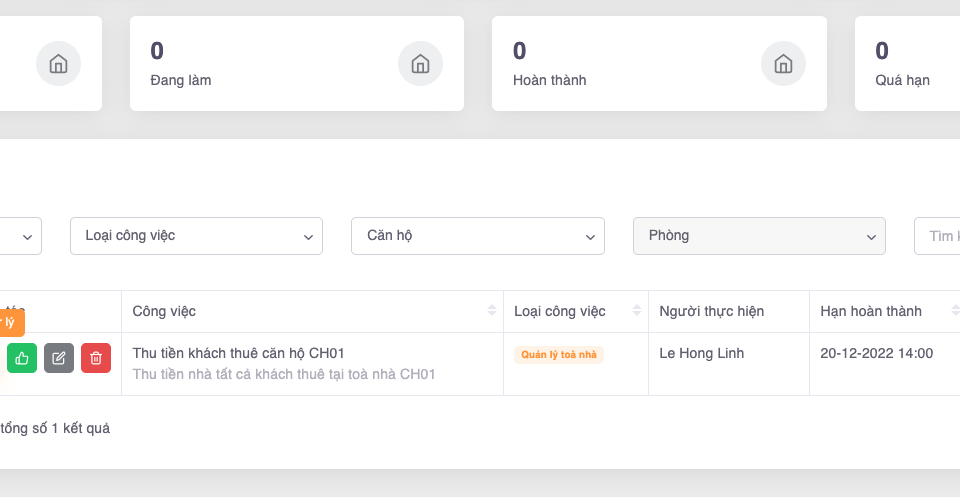
Task: Expand the Căn hộ dropdown
Action: (x=478, y=236)
